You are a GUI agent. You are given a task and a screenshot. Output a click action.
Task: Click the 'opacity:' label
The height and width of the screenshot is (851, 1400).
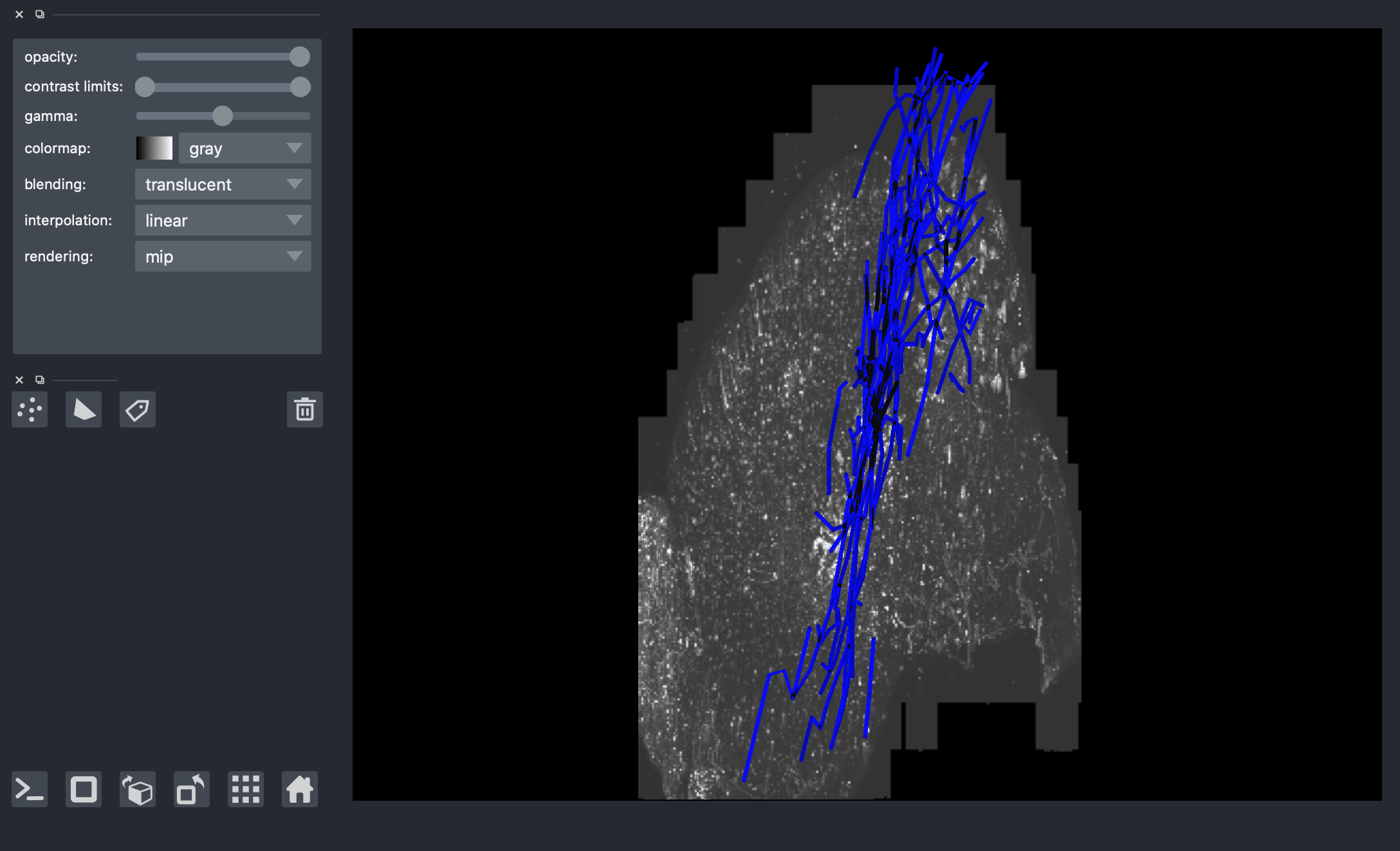[51, 57]
